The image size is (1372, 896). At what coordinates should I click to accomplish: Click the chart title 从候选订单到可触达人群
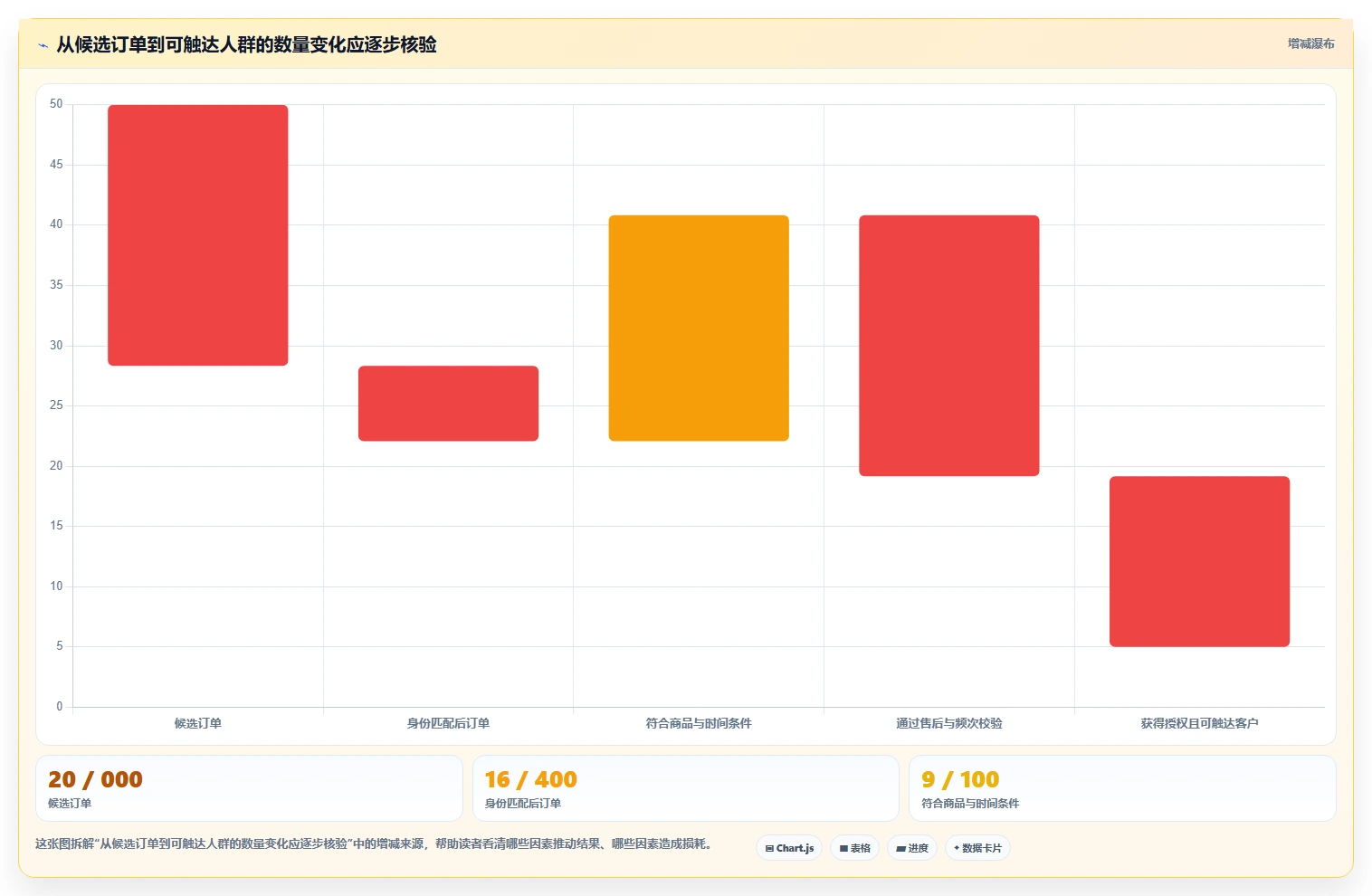pyautogui.click(x=246, y=44)
